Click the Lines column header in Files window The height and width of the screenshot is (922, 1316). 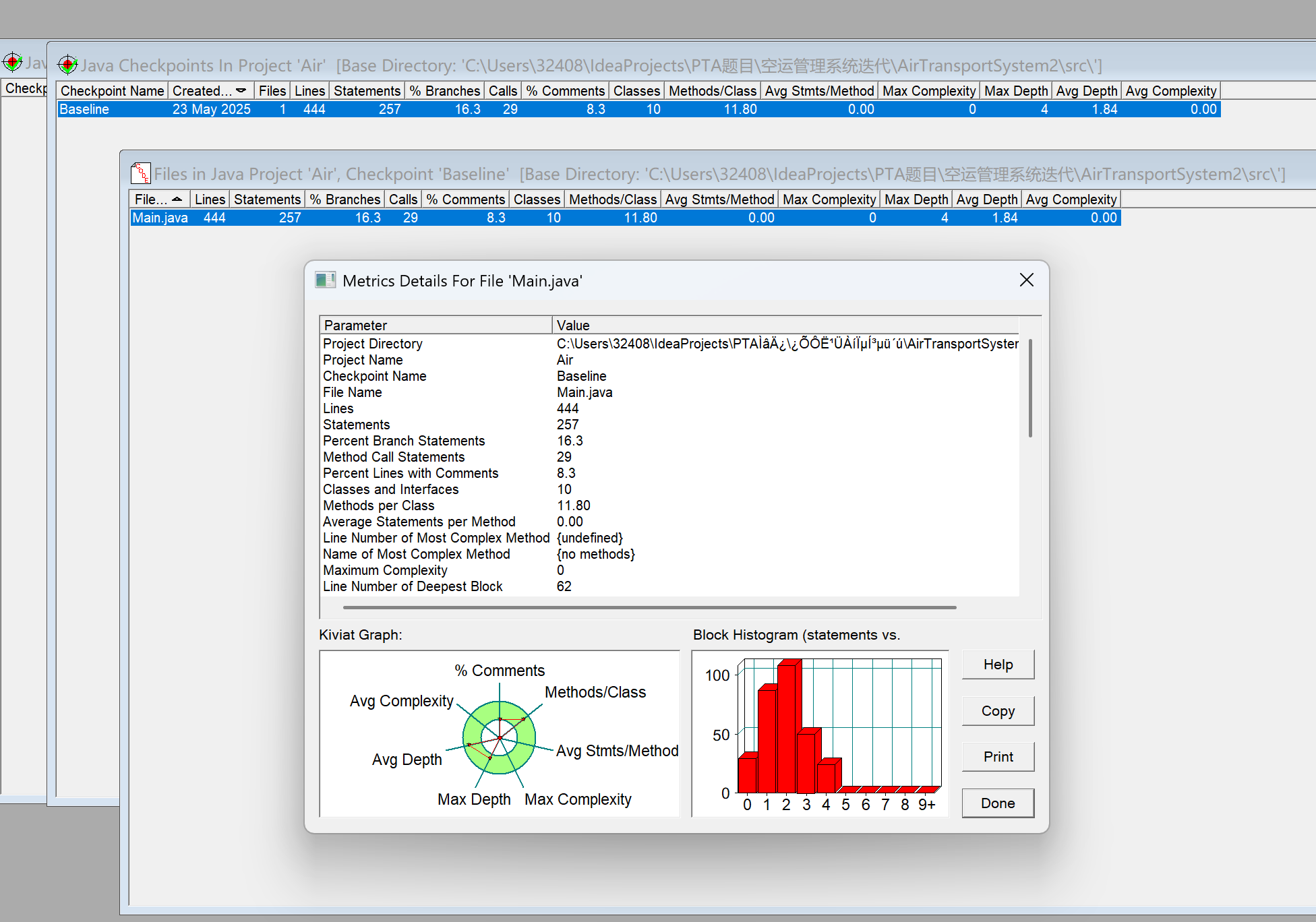(210, 199)
